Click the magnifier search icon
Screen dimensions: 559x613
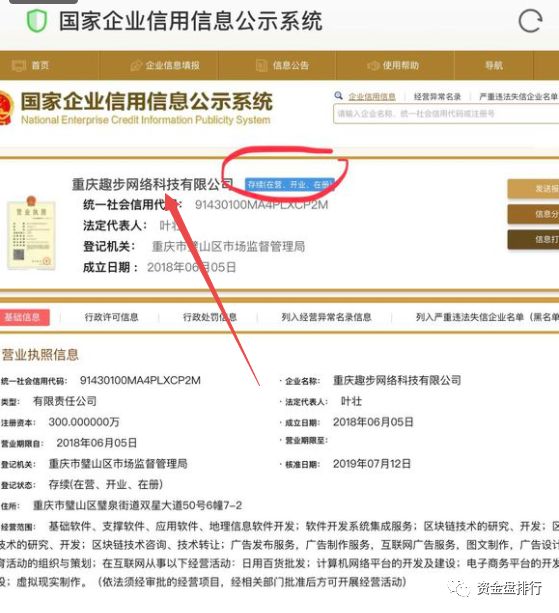339,95
